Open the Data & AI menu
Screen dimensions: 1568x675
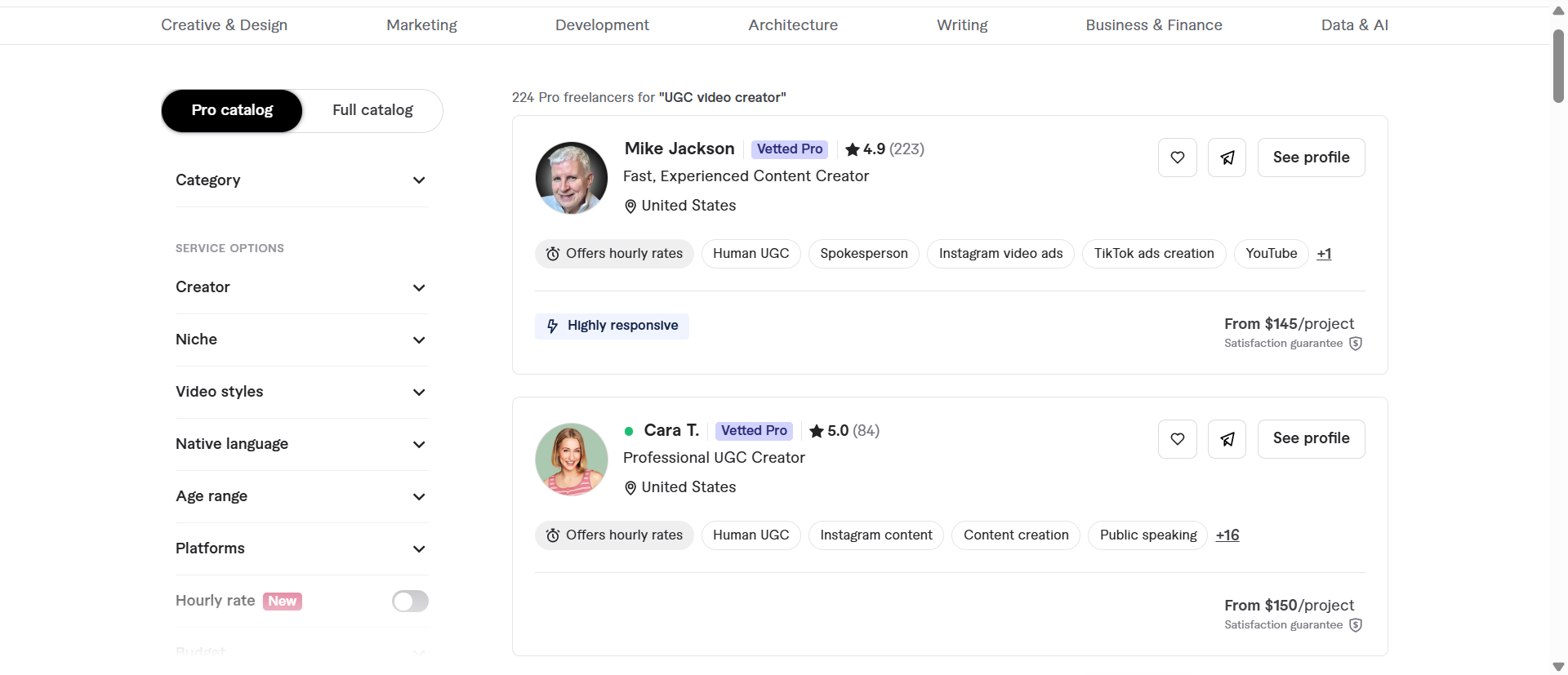click(x=1355, y=25)
